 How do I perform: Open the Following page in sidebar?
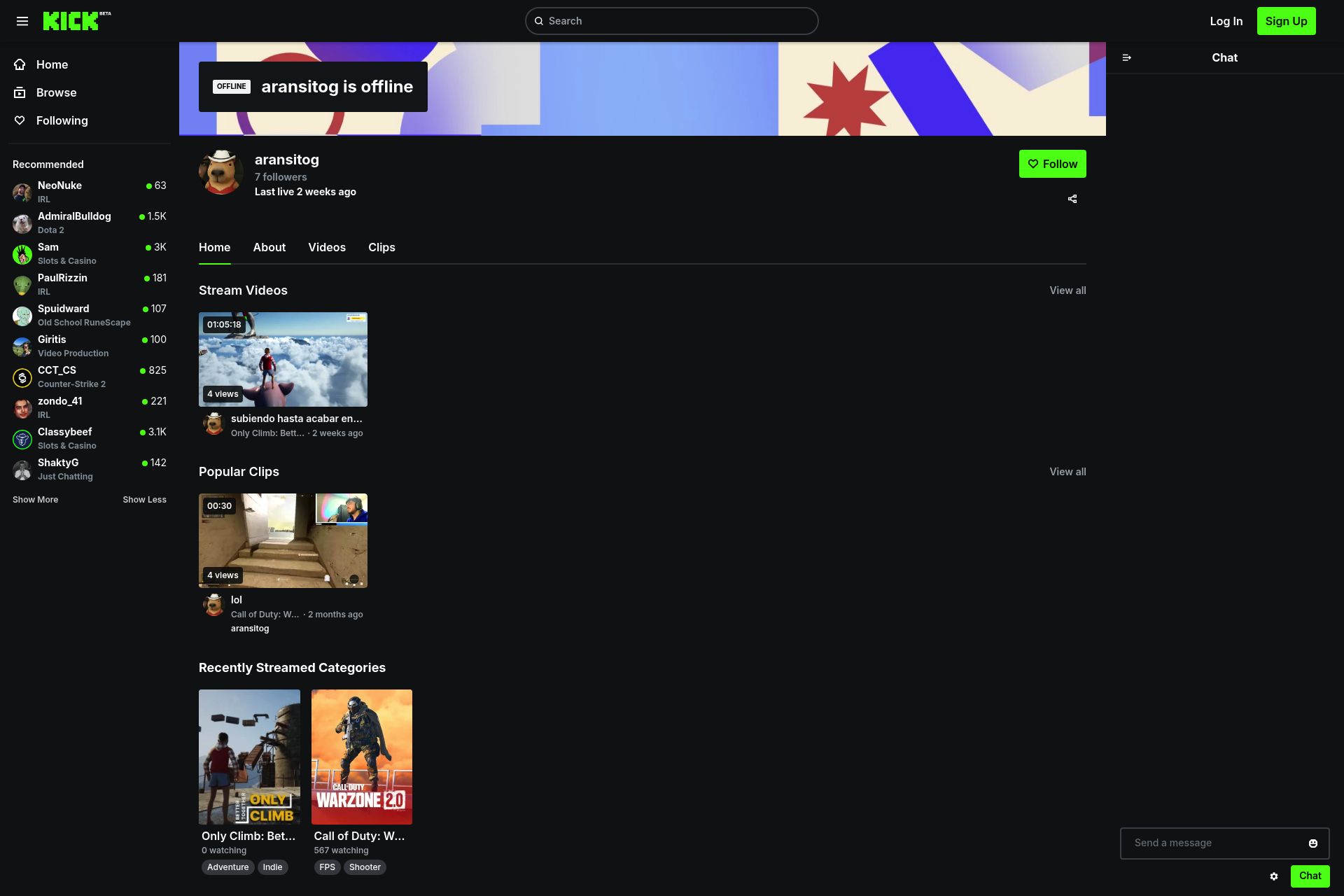coord(62,120)
